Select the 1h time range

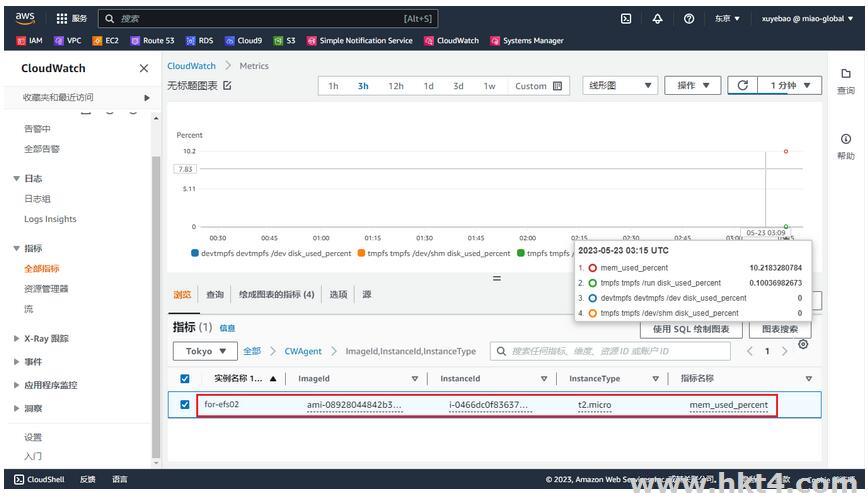[333, 86]
